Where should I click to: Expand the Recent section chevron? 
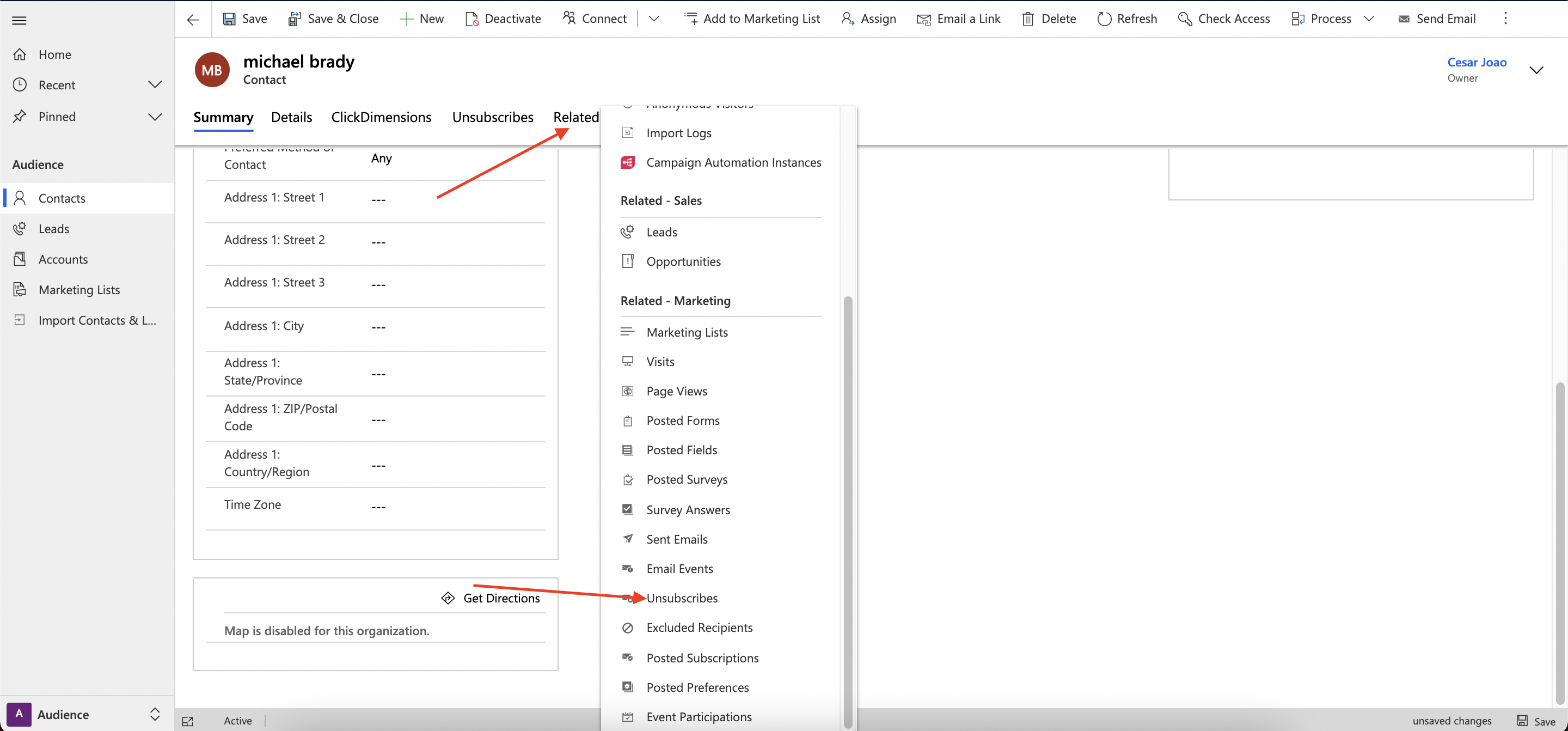(x=155, y=84)
